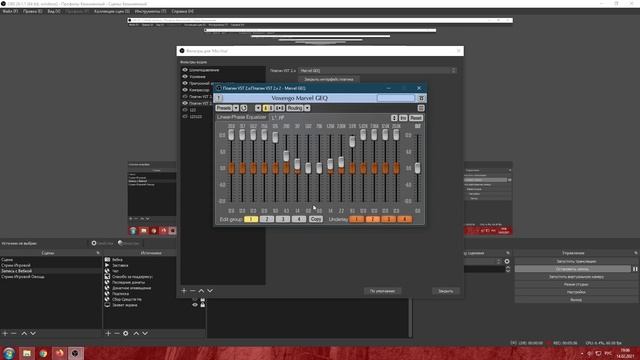
Task: Toggle the eye icon on the Захват экрана source
Action: 195,305
